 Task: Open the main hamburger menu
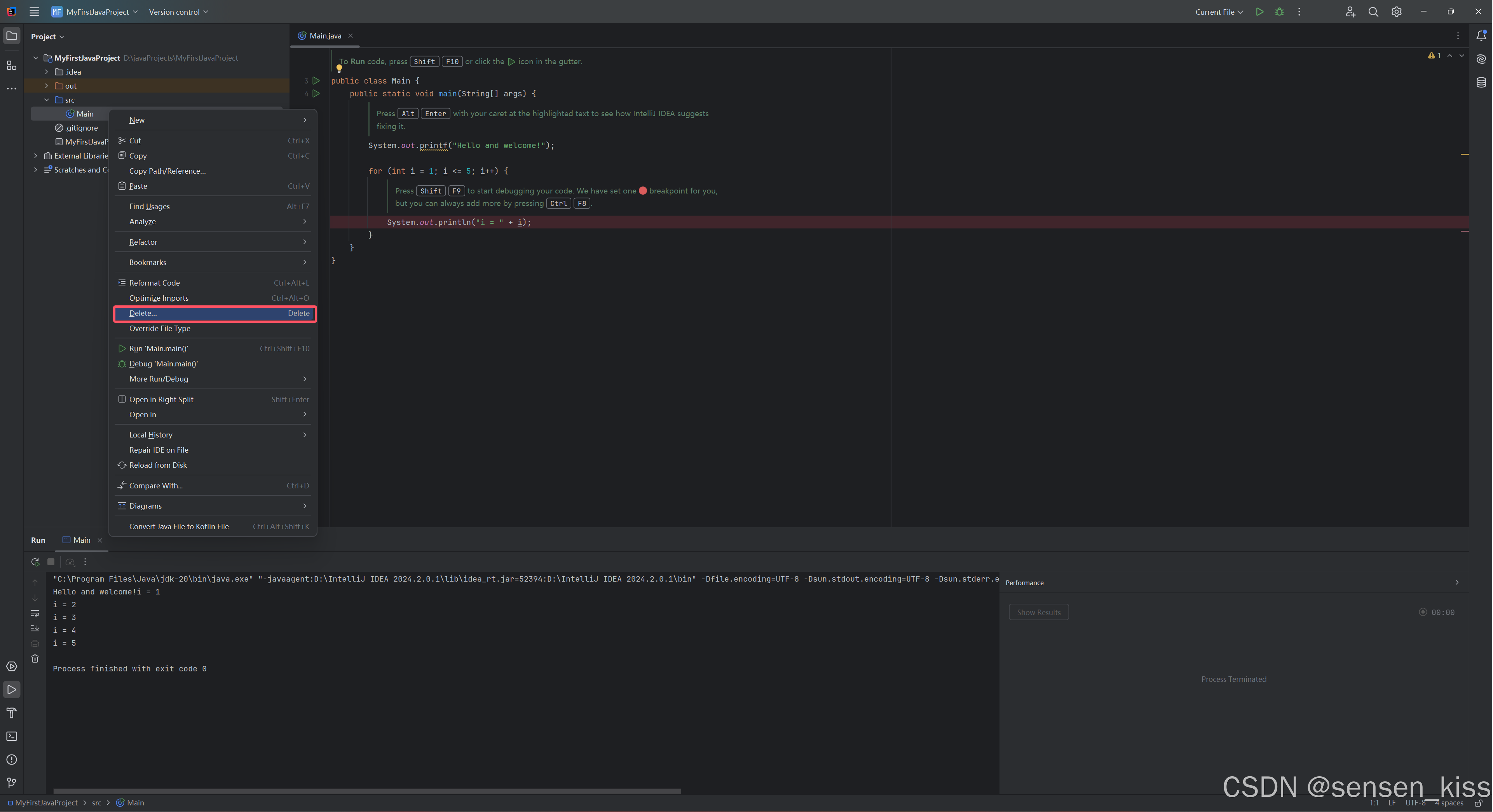[x=34, y=12]
